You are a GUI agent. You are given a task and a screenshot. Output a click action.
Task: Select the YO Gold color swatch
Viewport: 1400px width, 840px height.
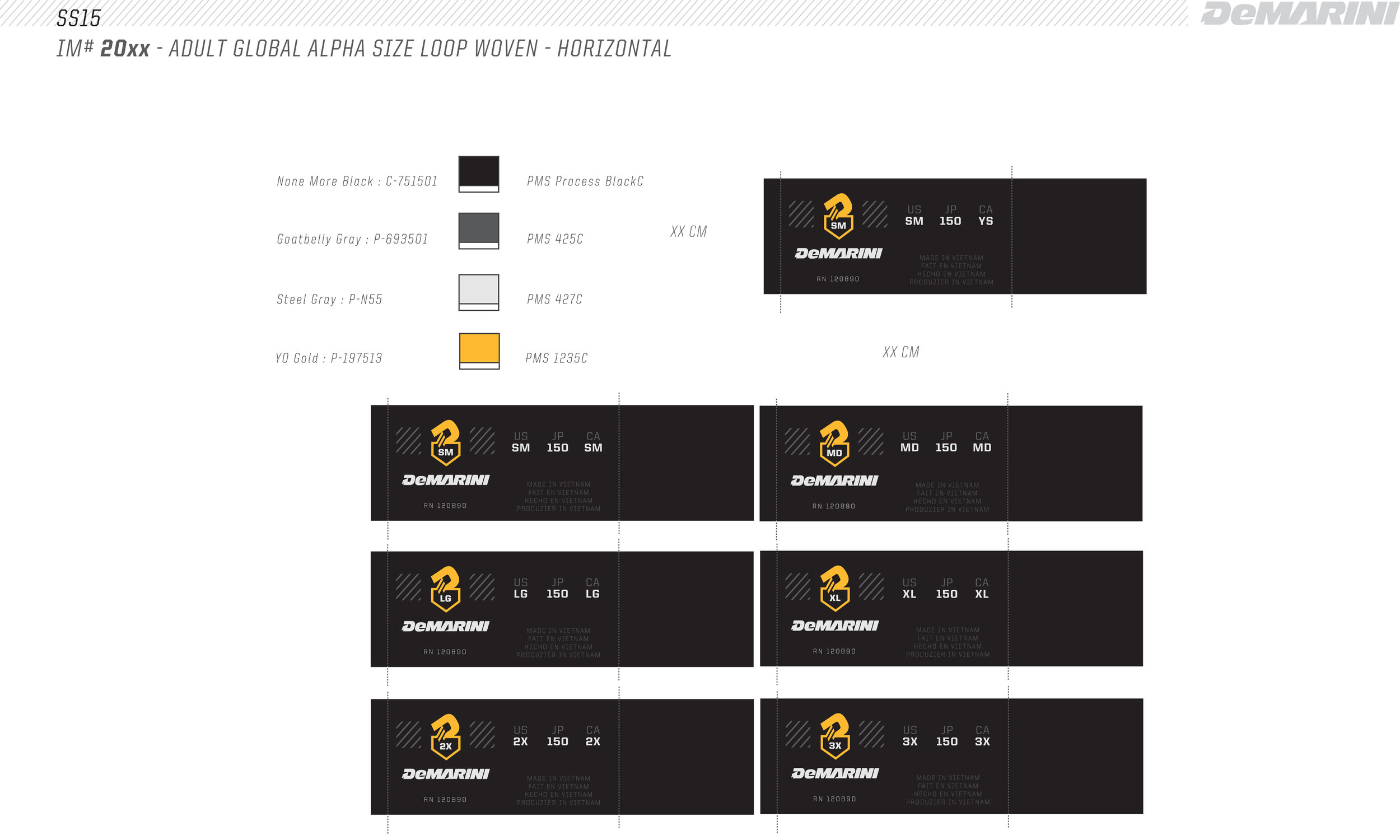coord(479,348)
